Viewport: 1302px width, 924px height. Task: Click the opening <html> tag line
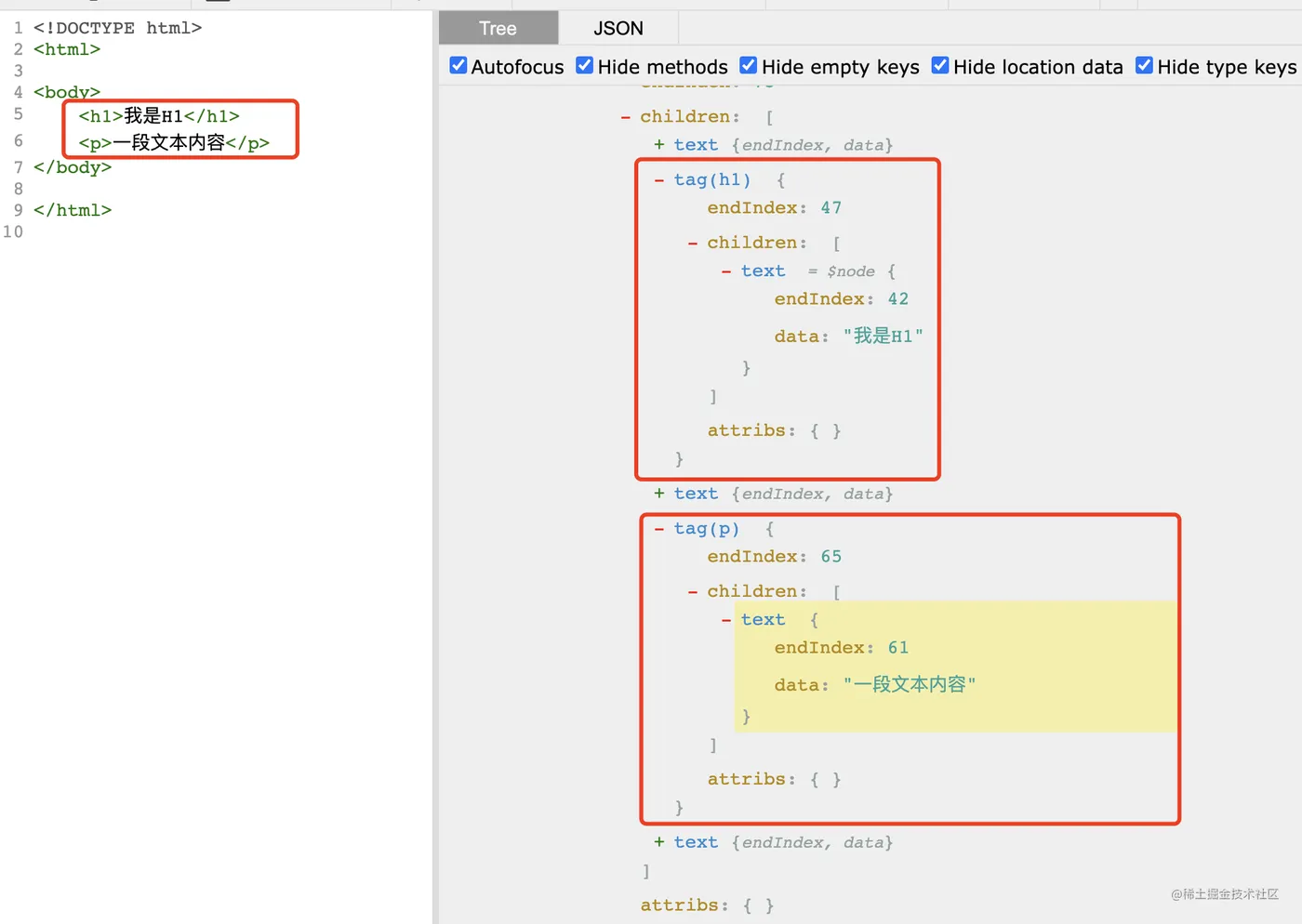(x=67, y=49)
